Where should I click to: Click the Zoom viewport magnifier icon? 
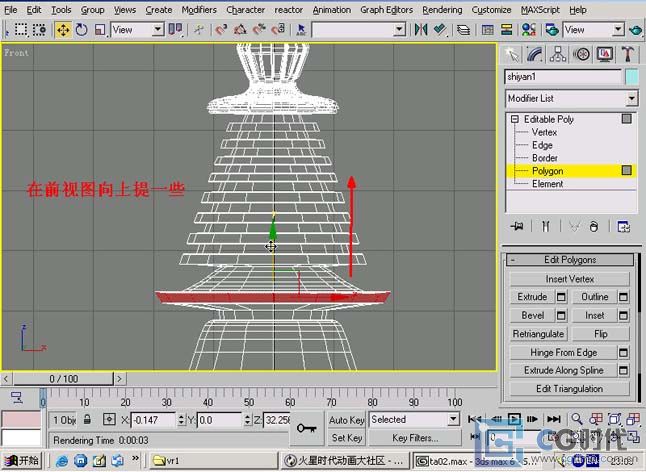pyautogui.click(x=577, y=419)
